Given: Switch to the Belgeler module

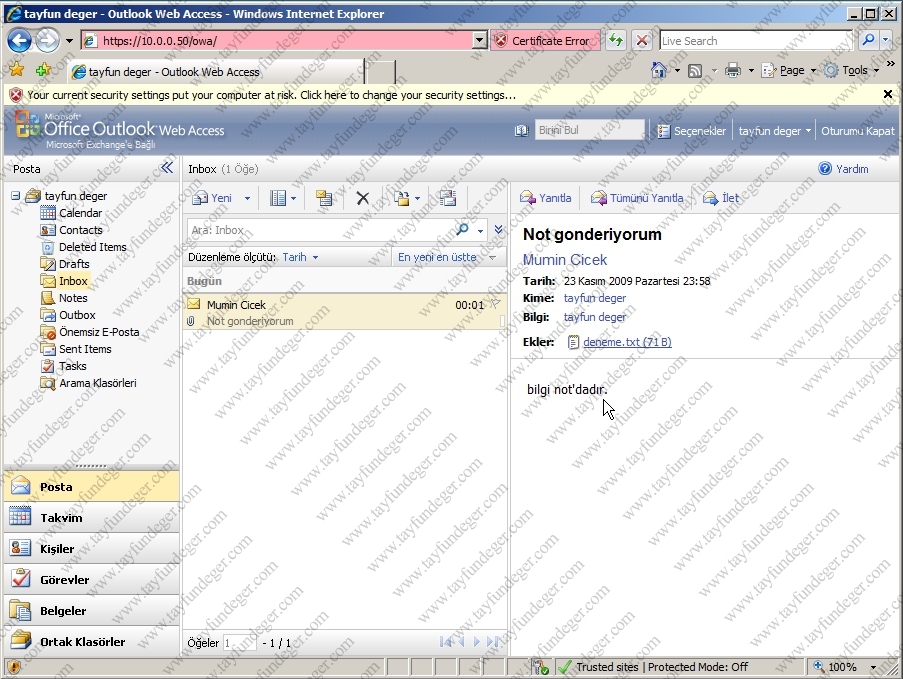Looking at the screenshot, I should (92, 610).
